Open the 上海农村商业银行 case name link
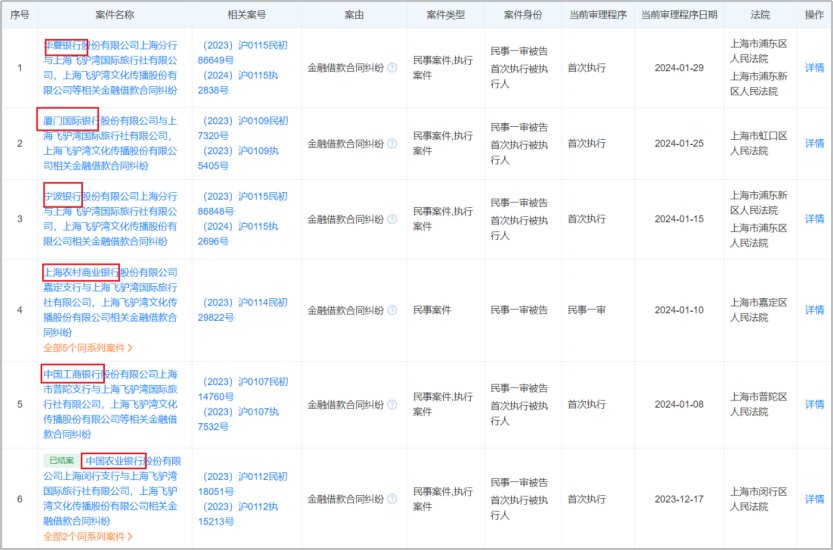This screenshot has height=550, width=833. (81, 272)
